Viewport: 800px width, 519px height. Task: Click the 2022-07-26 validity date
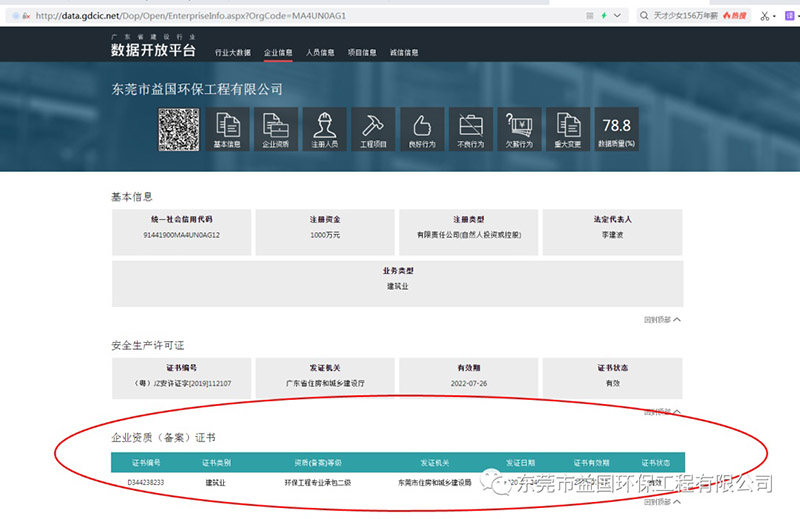[469, 383]
